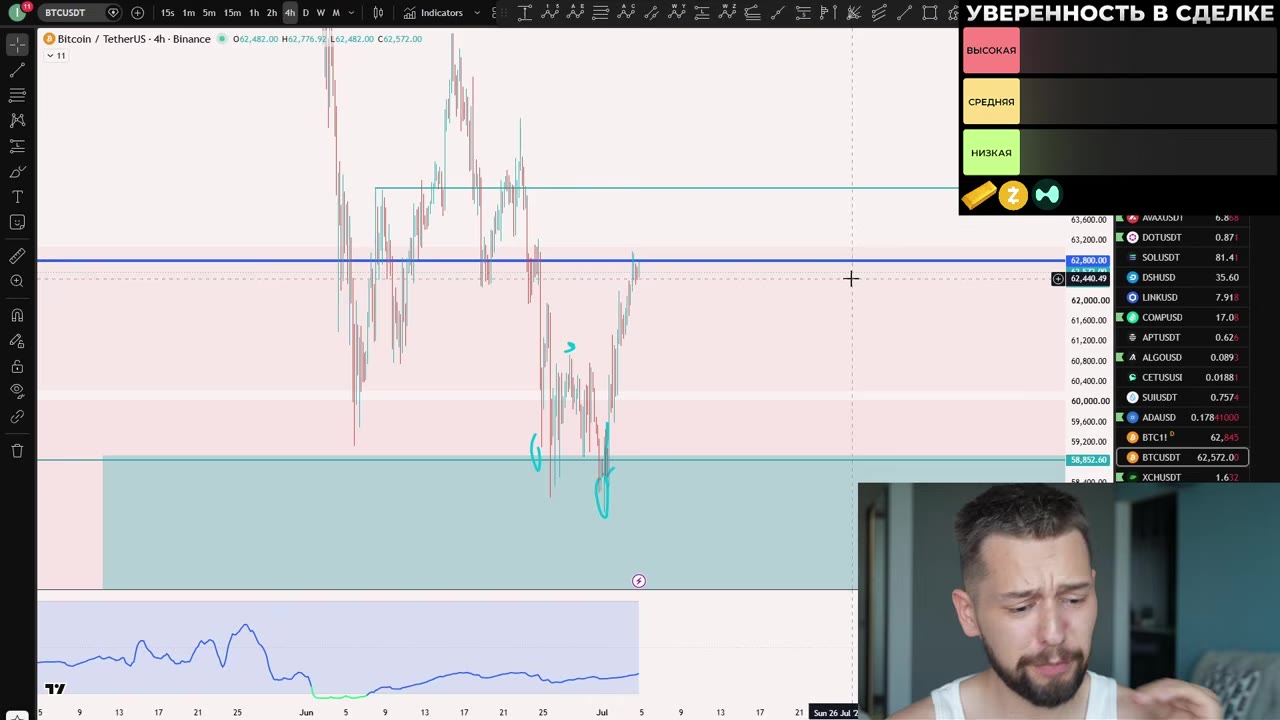Select favorite toolbar rectangle shape tool
This screenshot has width=1280, height=720.
click(x=930, y=12)
